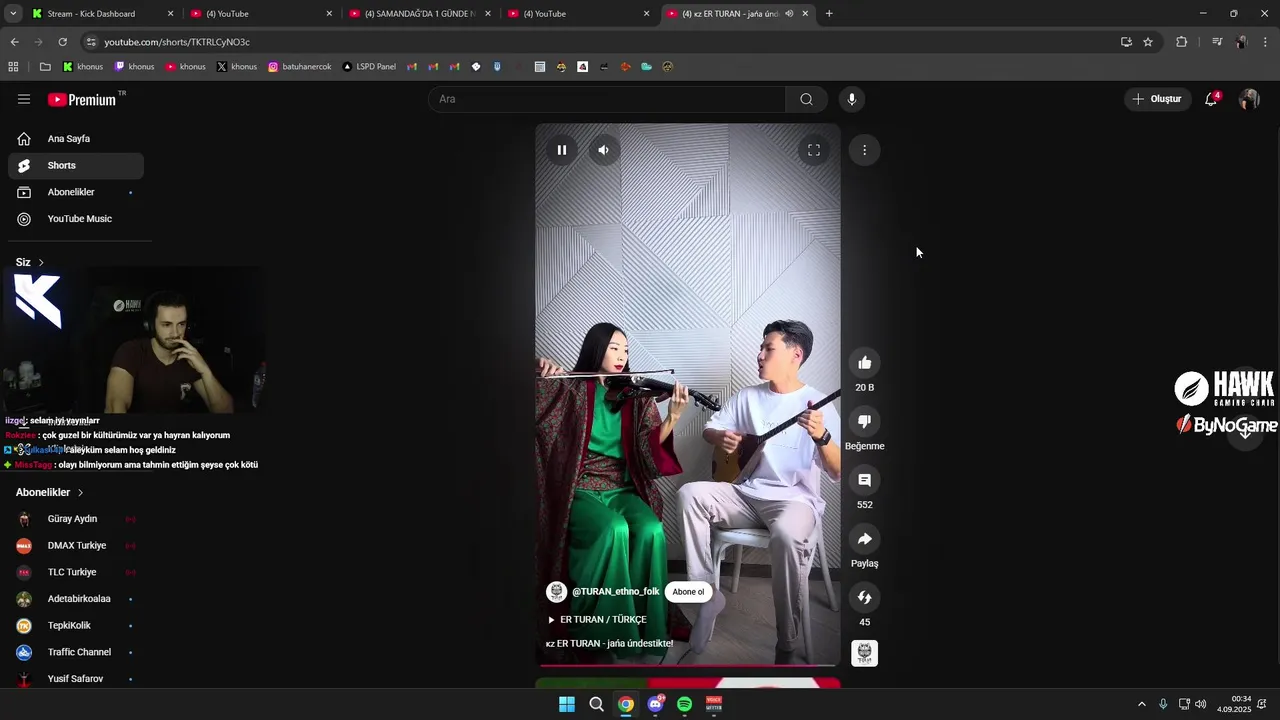Open DMAX Turkiye subscription channel

[x=76, y=546]
